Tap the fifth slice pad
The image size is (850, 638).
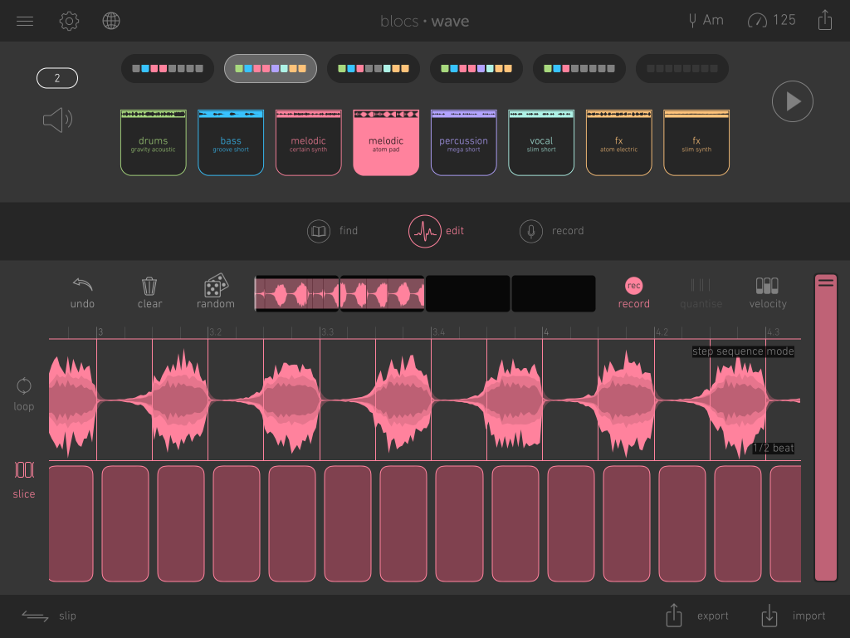292,524
